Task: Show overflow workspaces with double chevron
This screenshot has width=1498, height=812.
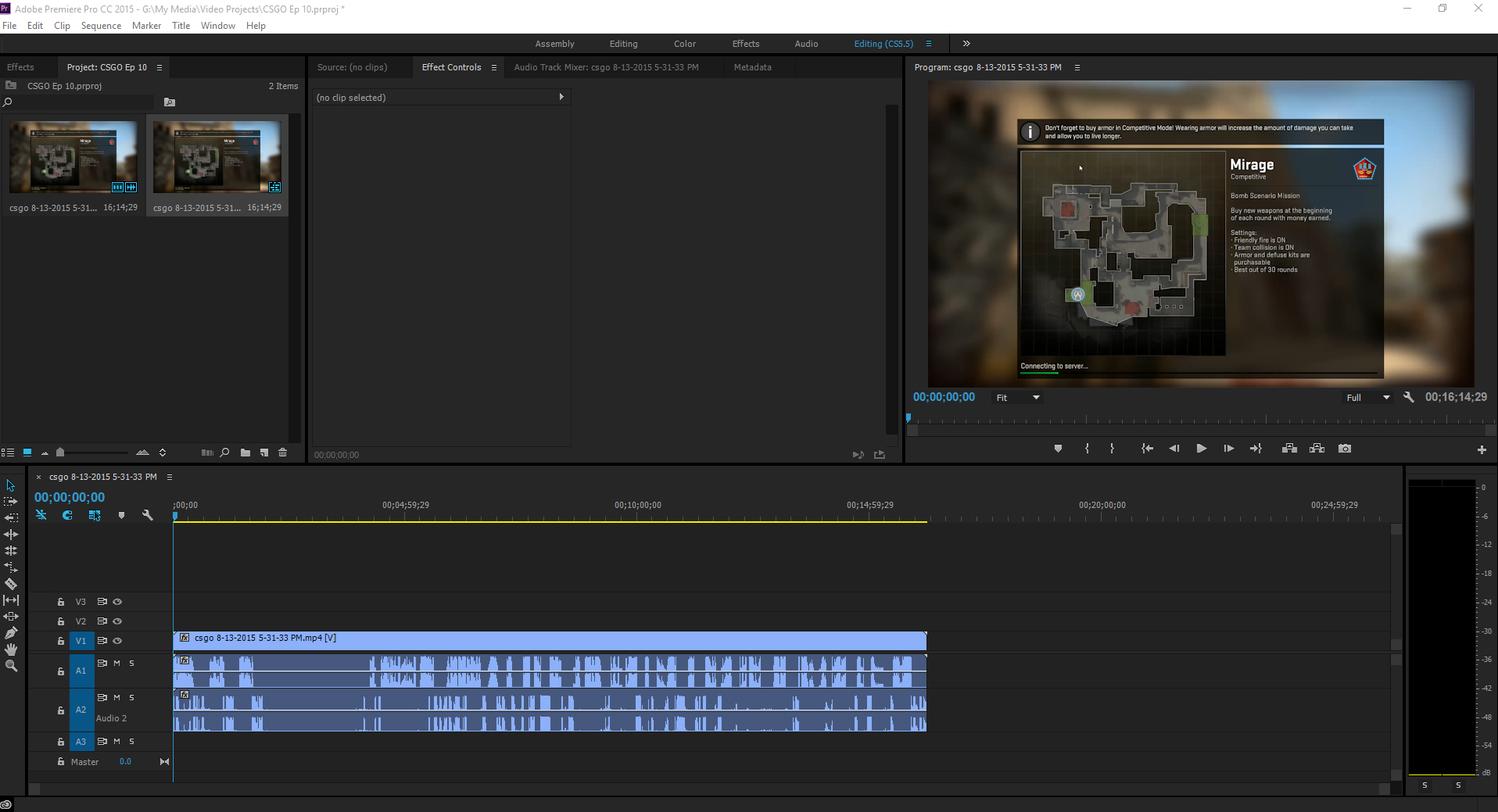Action: tap(966, 44)
